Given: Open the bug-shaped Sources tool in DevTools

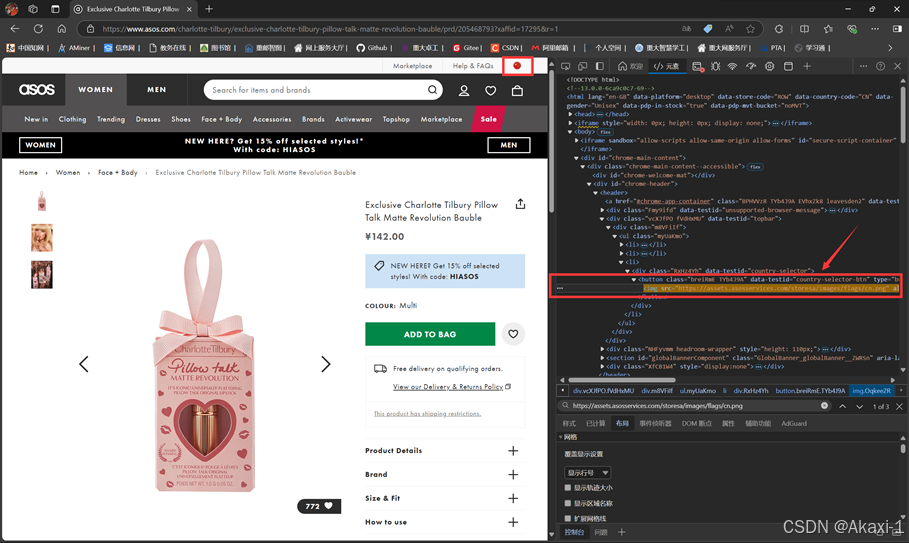Looking at the screenshot, I should pyautogui.click(x=715, y=66).
